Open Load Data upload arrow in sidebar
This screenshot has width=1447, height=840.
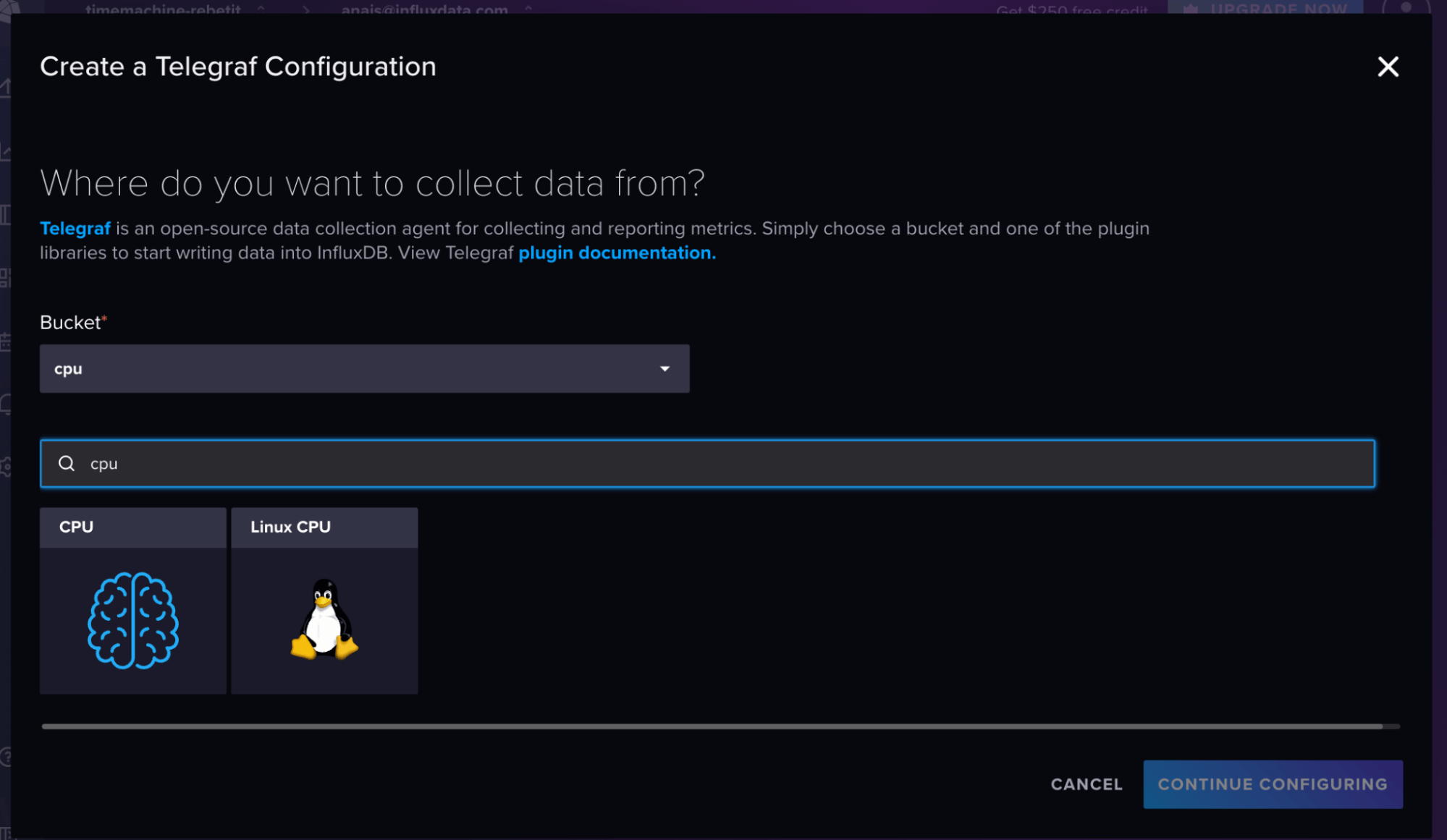(5, 88)
